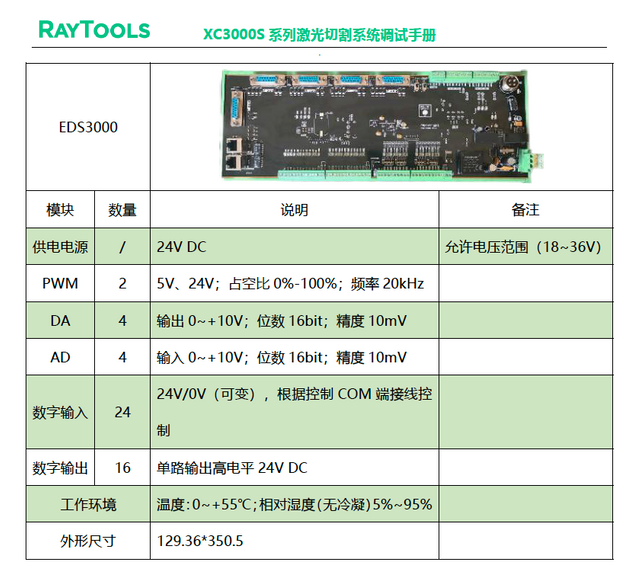Click the '数字输入' module cell
This screenshot has height=584, width=640.
pos(60,413)
